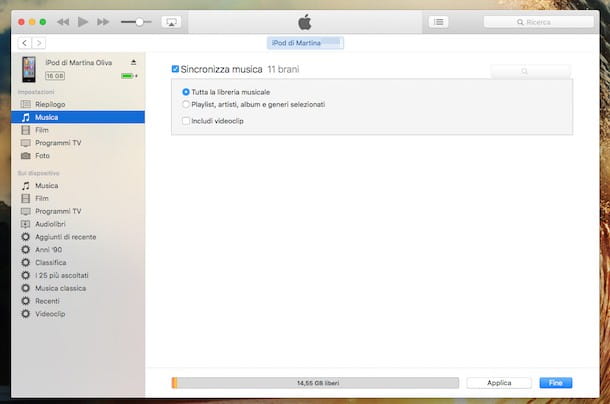Image resolution: width=610 pixels, height=404 pixels.
Task: Click the Ricerca search field
Action: point(538,22)
